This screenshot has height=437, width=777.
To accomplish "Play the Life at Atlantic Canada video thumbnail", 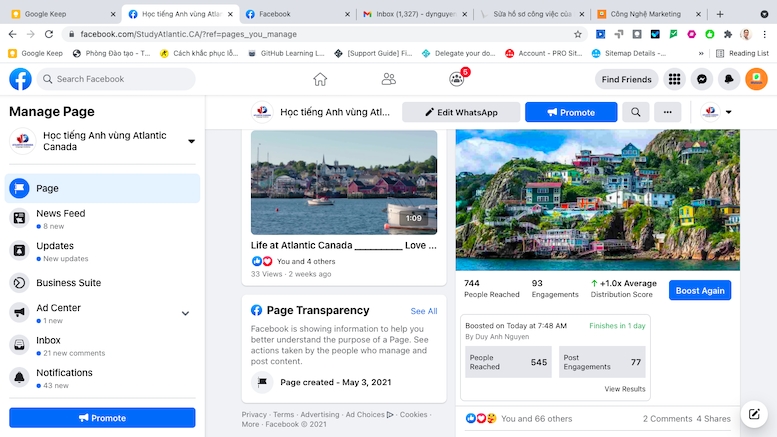I will 344,182.
